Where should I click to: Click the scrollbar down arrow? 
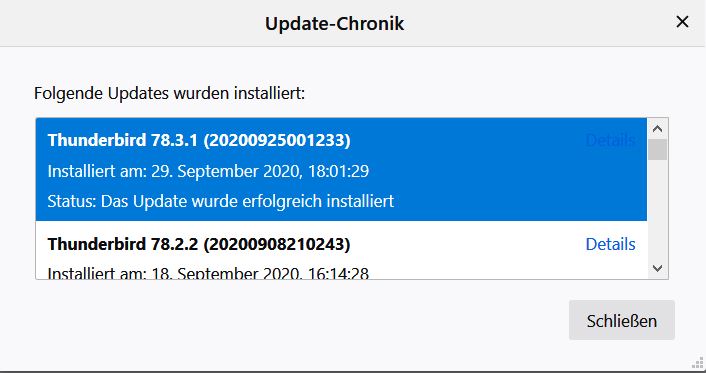(x=657, y=268)
